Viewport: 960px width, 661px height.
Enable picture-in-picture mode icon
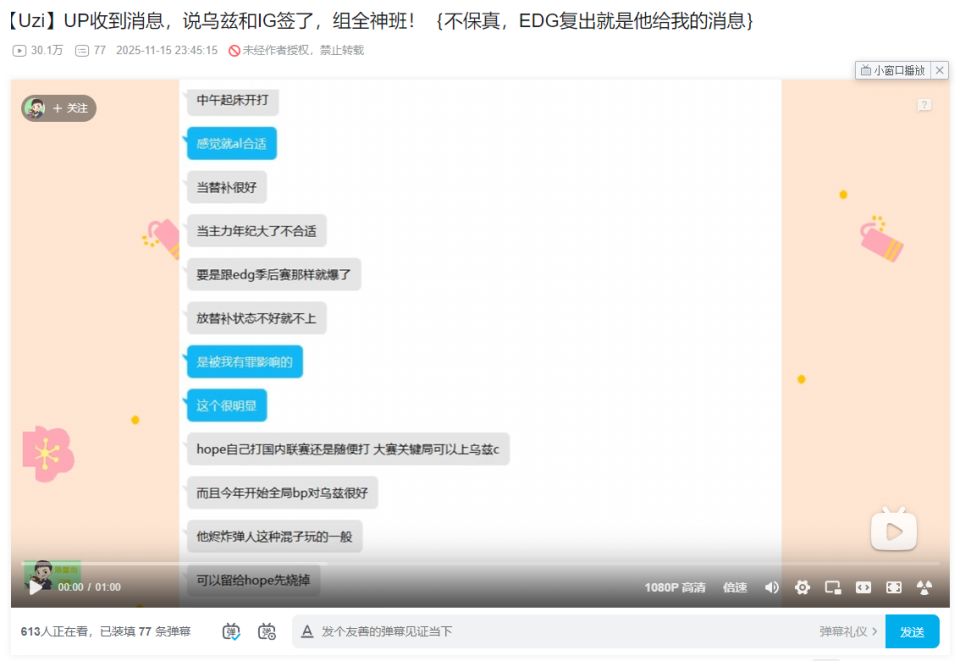pos(832,587)
